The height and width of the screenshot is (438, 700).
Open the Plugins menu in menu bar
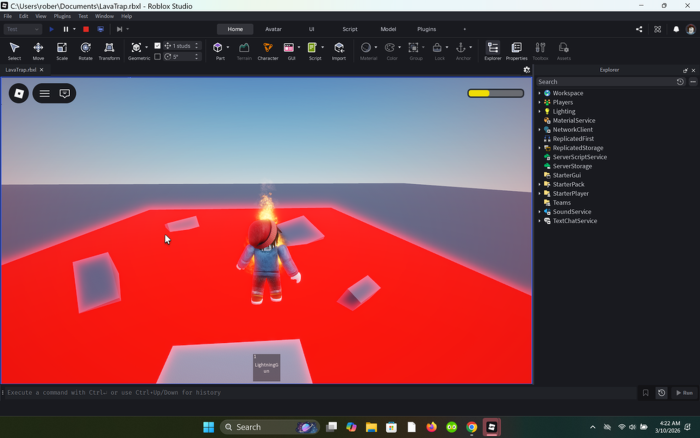tap(62, 16)
